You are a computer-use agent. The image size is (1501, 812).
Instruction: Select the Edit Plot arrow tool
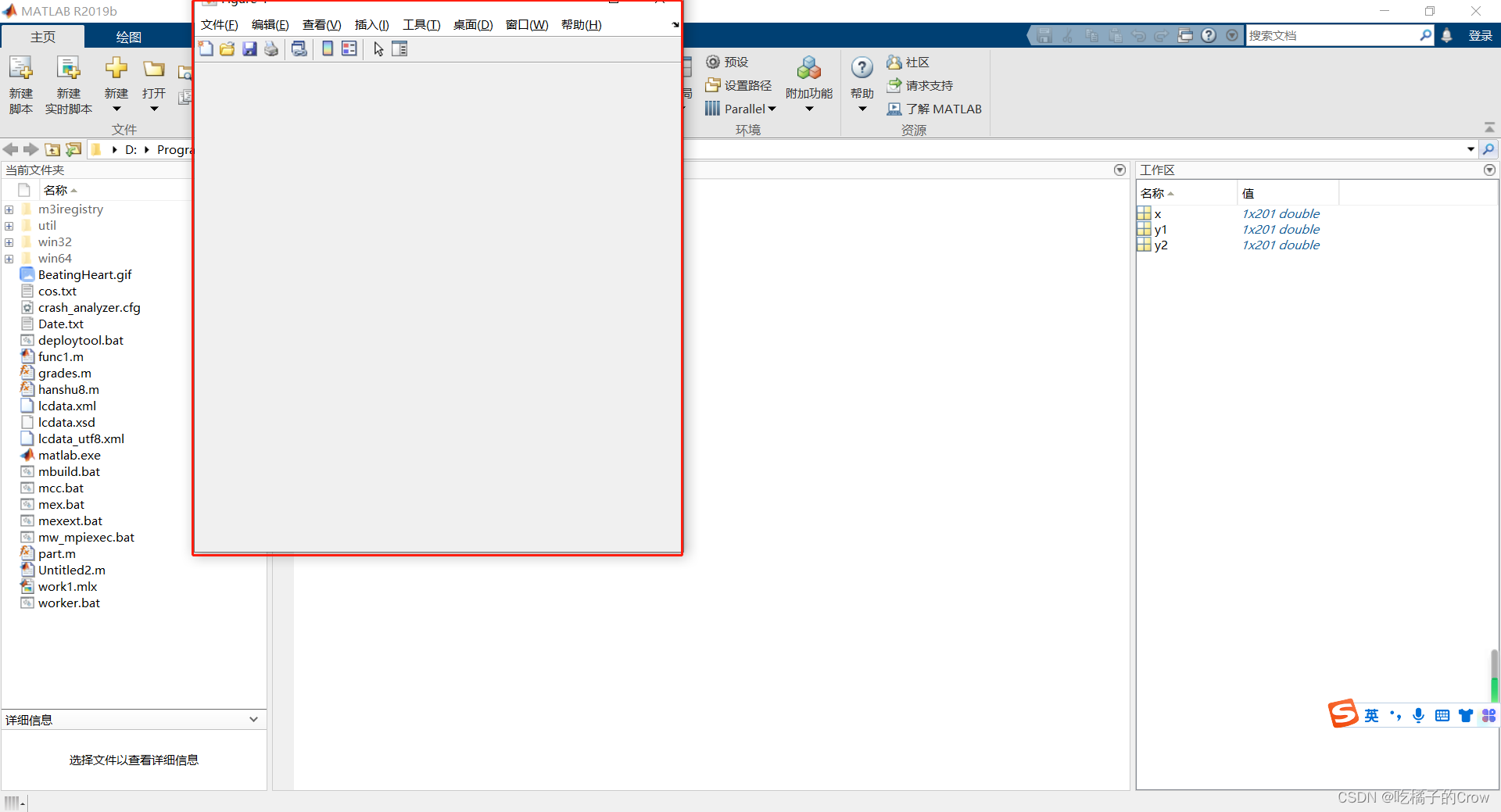point(378,49)
